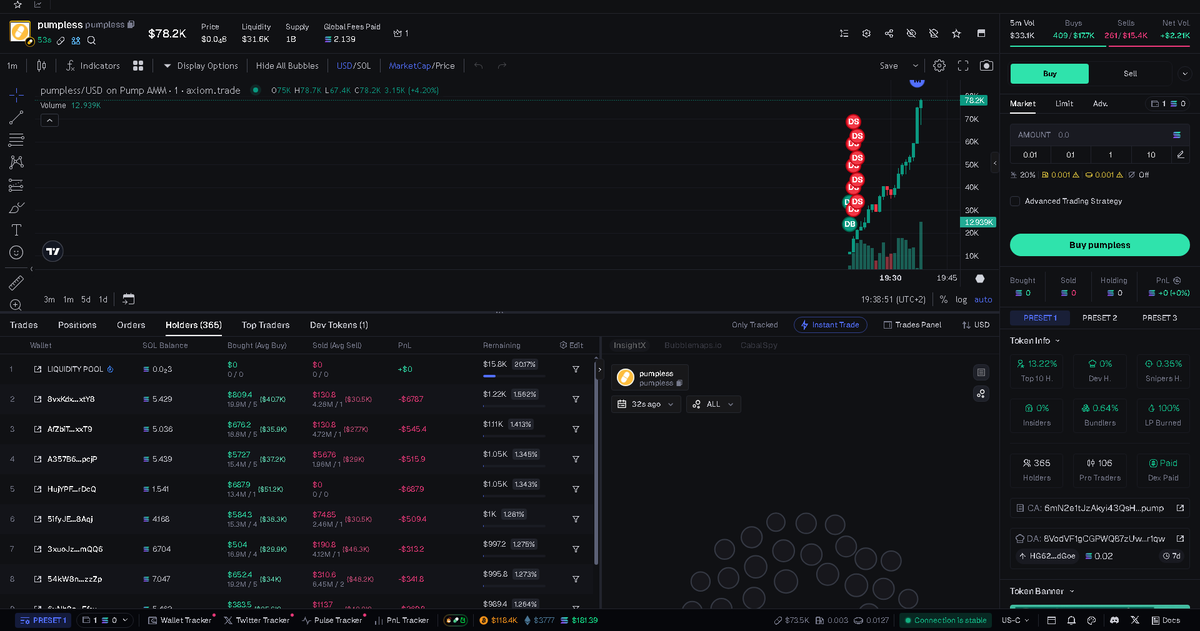Open the ALL filter dropdown
Image resolution: width=1200 pixels, height=631 pixels.
point(714,404)
